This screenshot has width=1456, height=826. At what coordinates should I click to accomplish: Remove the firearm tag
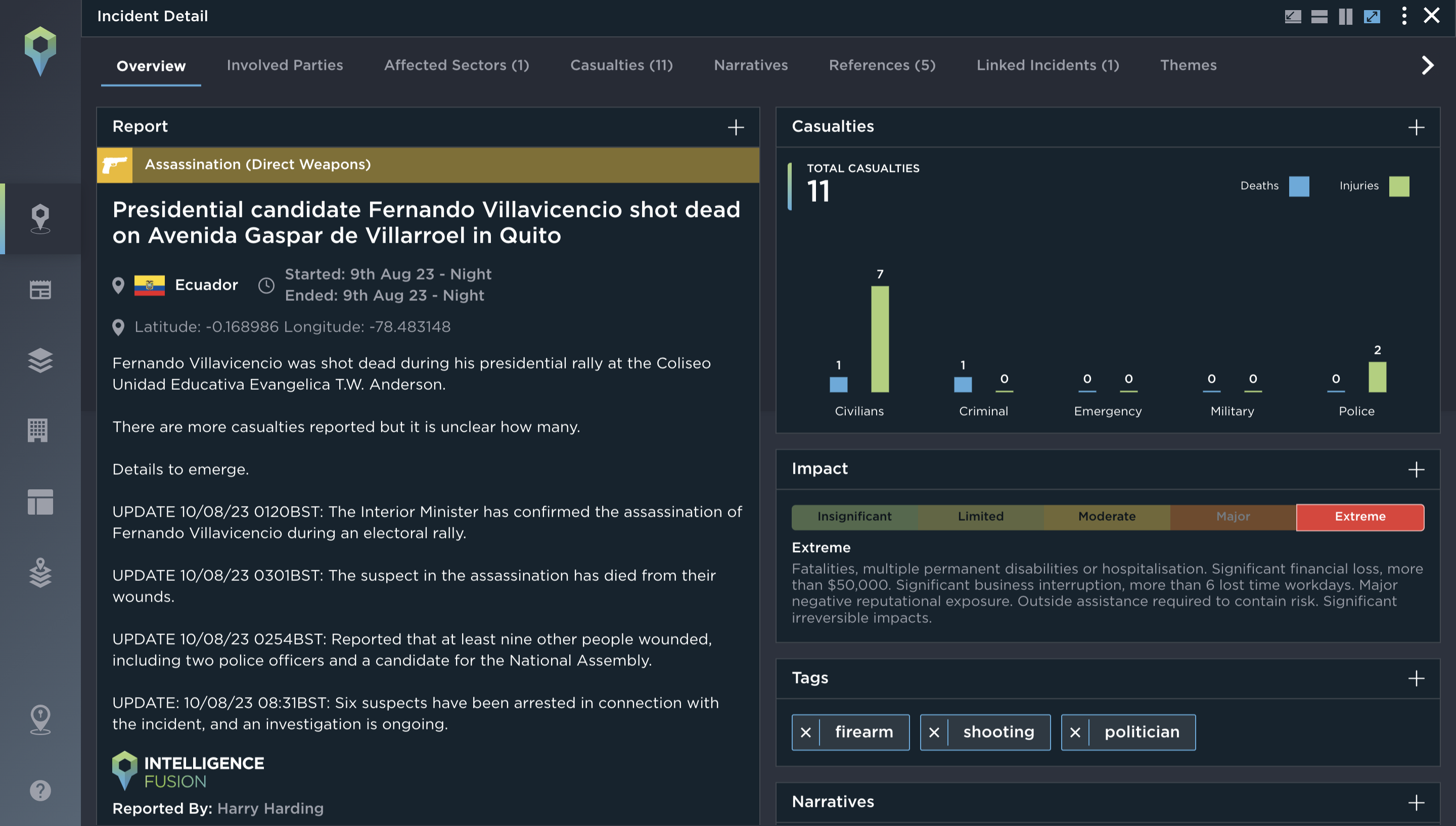(x=805, y=732)
